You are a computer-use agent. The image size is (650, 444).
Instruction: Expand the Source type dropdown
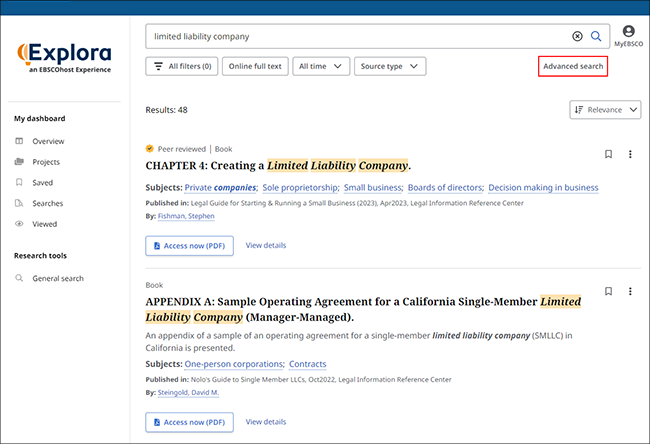tap(390, 66)
